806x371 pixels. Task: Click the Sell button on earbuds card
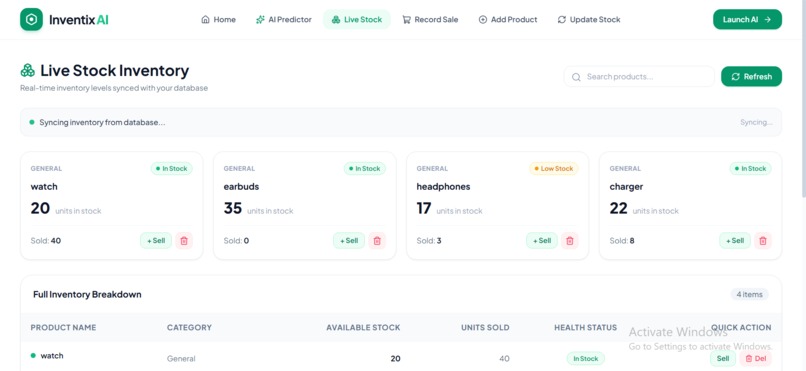pyautogui.click(x=349, y=240)
